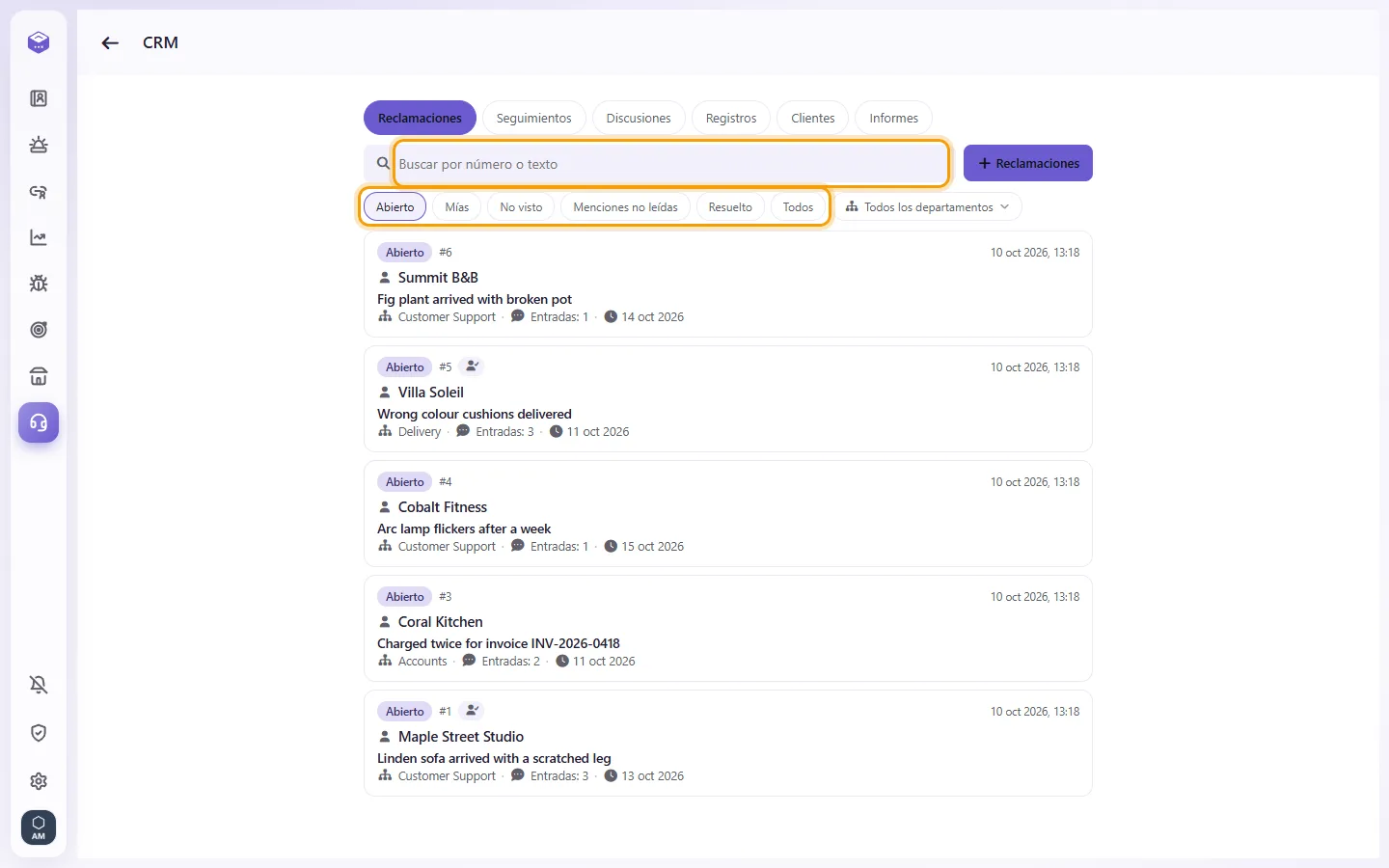1389x868 pixels.
Task: Open the Cobalt Fitness complaint
Action: [728, 513]
